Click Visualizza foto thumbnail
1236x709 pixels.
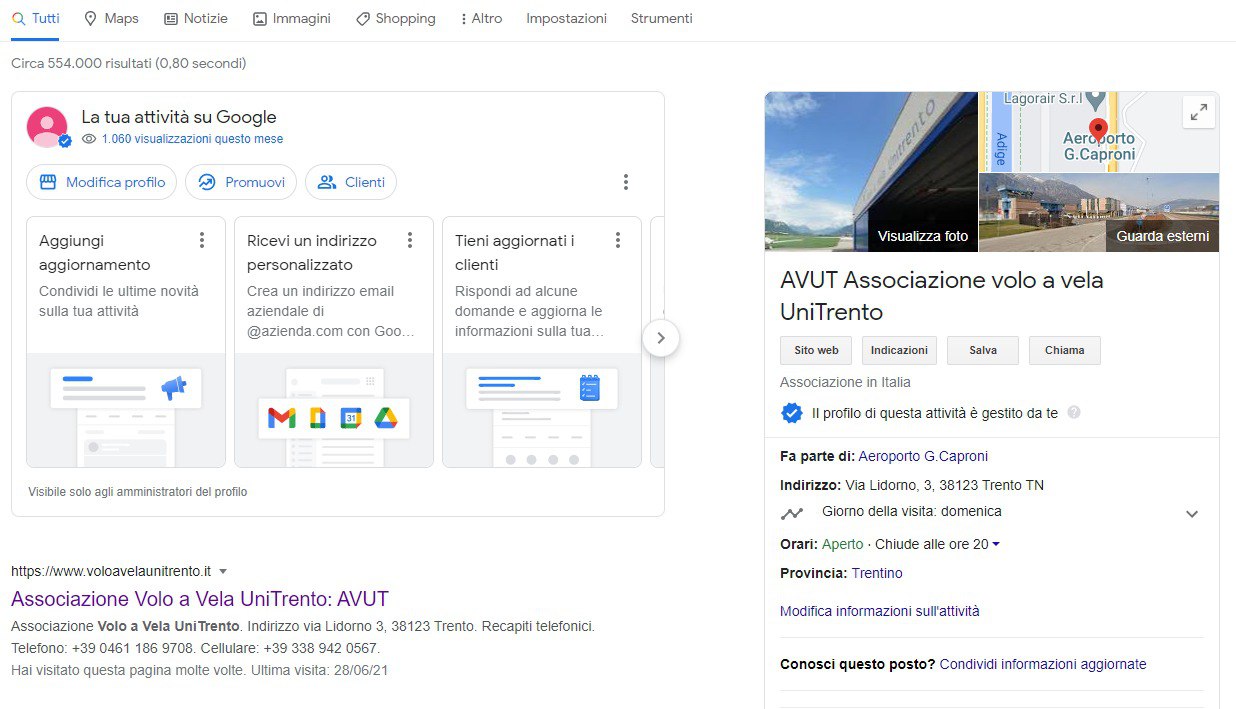click(871, 172)
